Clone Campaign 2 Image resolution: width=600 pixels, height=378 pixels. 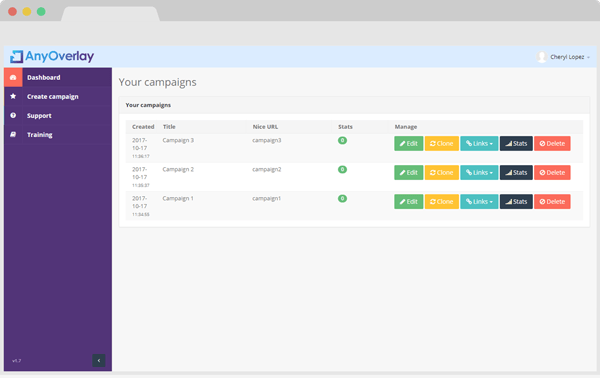442,173
